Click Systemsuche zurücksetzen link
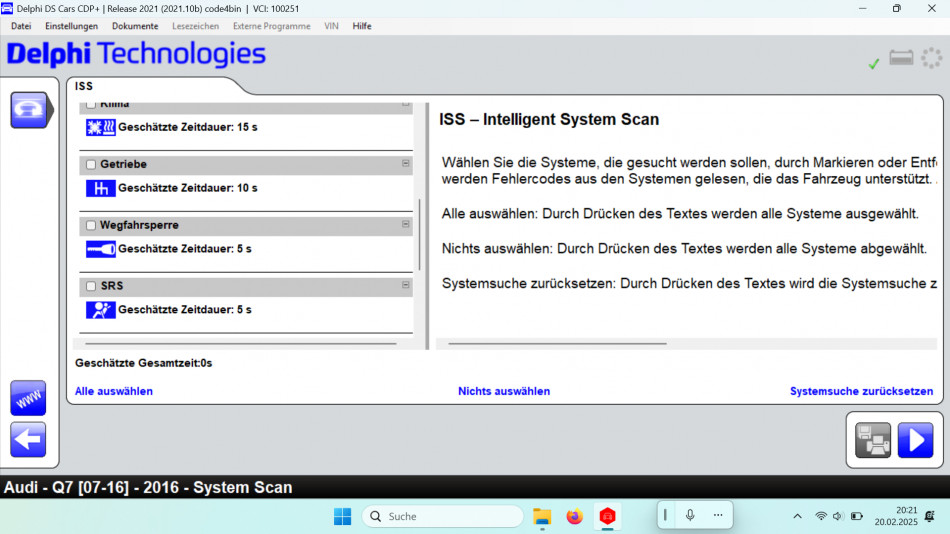Viewport: 950px width, 534px height. coord(861,392)
